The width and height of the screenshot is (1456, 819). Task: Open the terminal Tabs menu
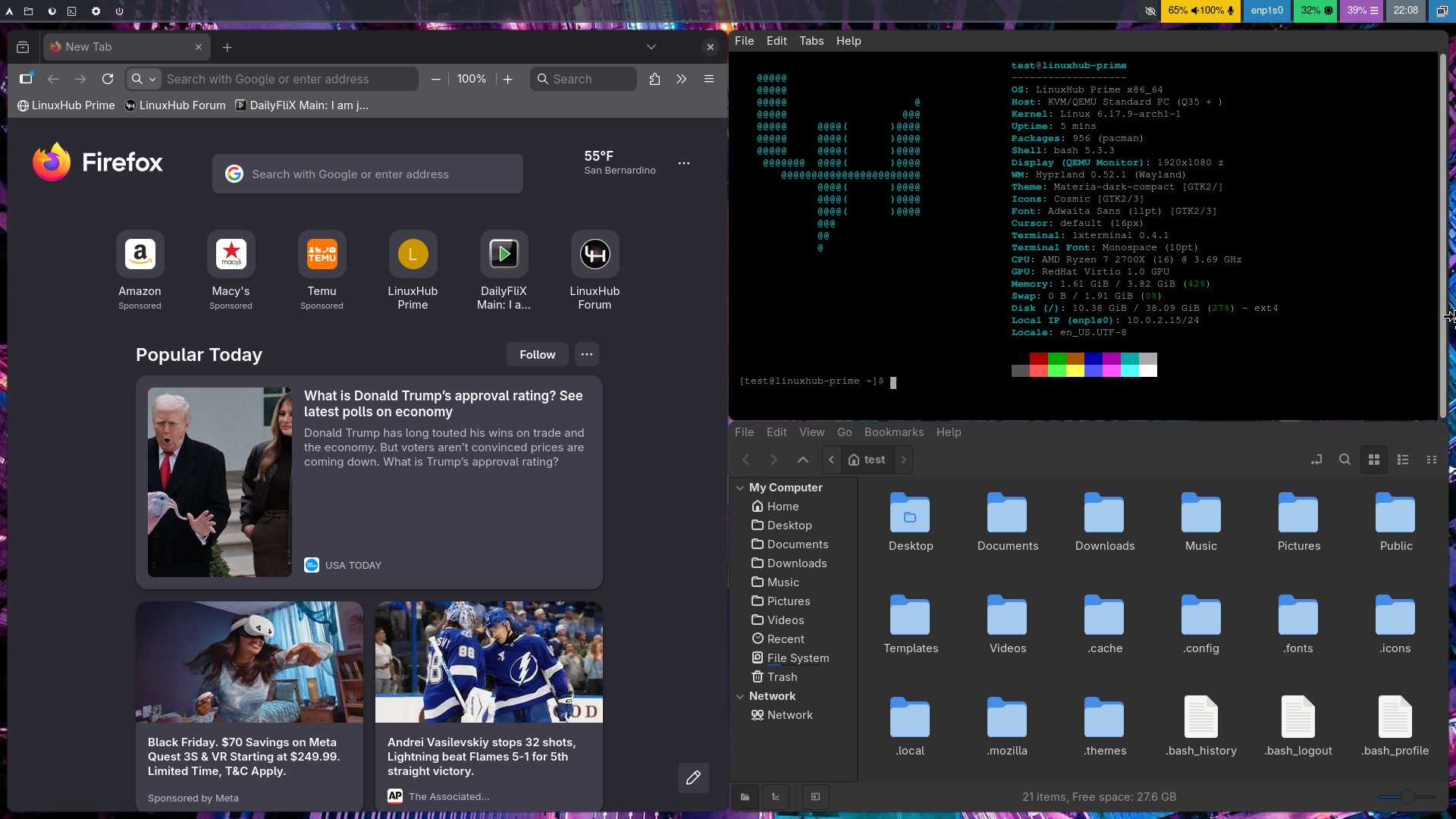811,41
